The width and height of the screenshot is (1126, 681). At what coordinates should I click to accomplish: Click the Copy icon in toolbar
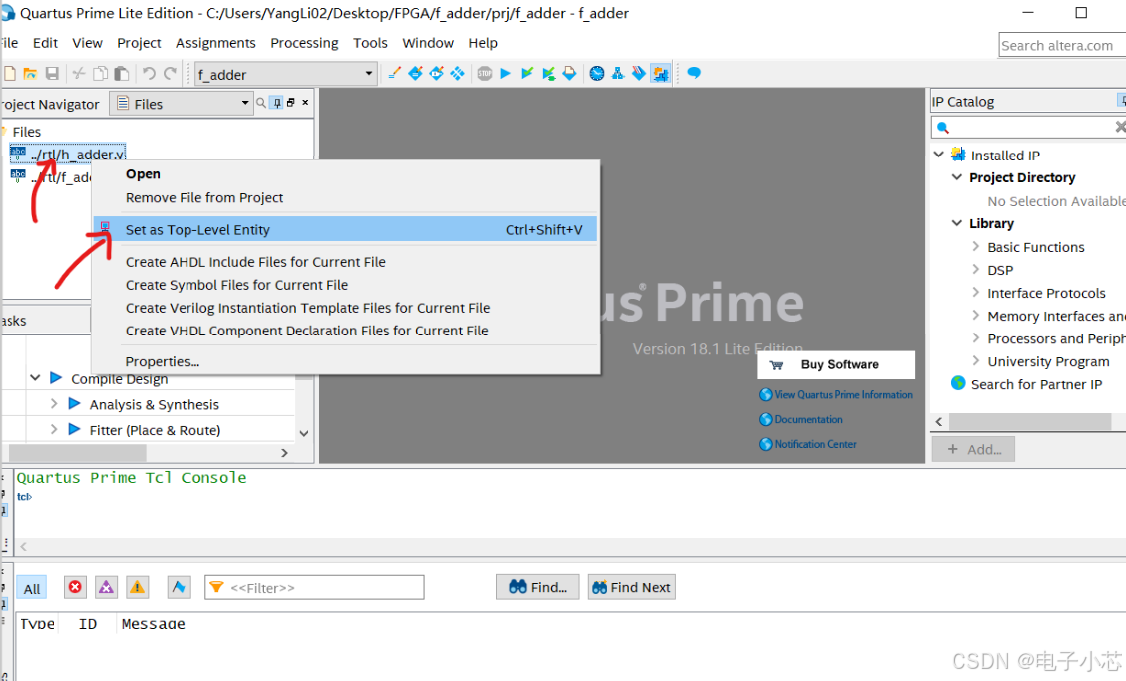[x=101, y=73]
